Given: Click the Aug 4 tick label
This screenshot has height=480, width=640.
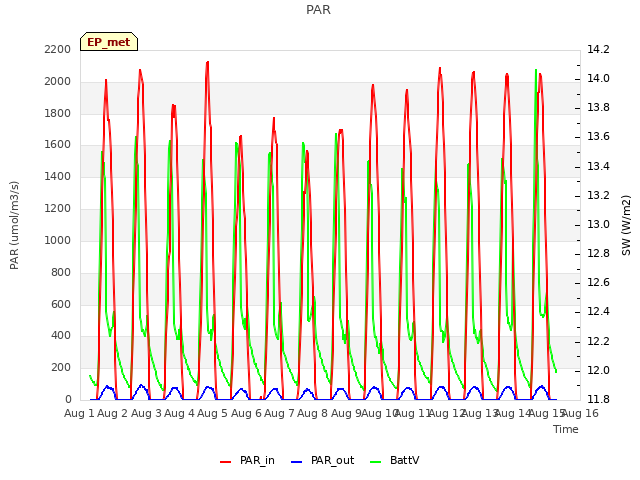Looking at the screenshot, I should pyautogui.click(x=179, y=413).
